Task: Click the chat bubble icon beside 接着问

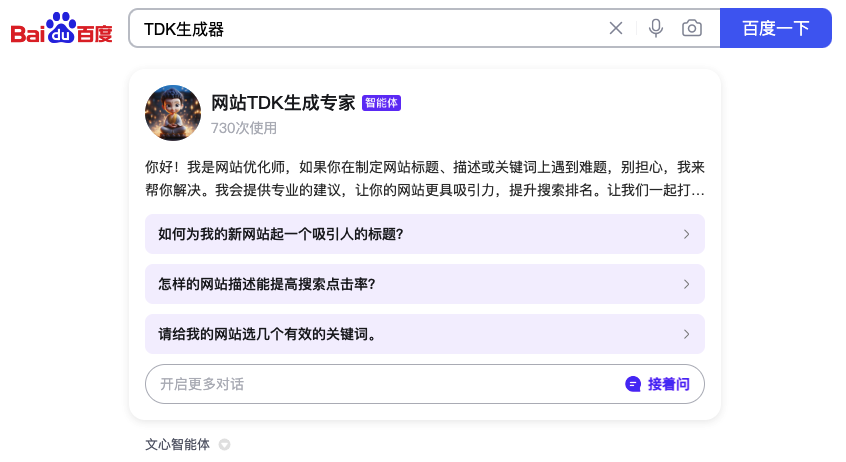Action: tap(633, 384)
